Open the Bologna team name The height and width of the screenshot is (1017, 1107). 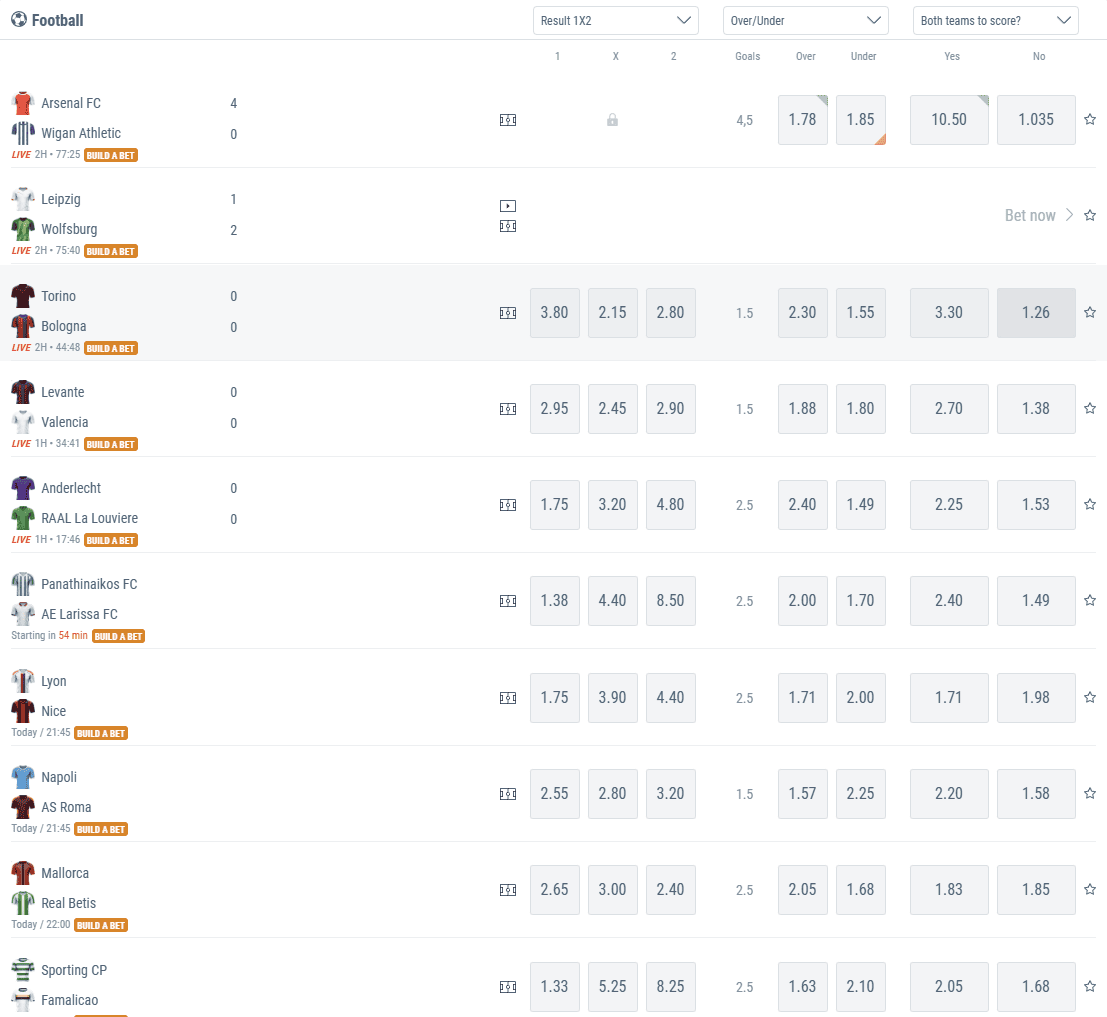[x=64, y=326]
